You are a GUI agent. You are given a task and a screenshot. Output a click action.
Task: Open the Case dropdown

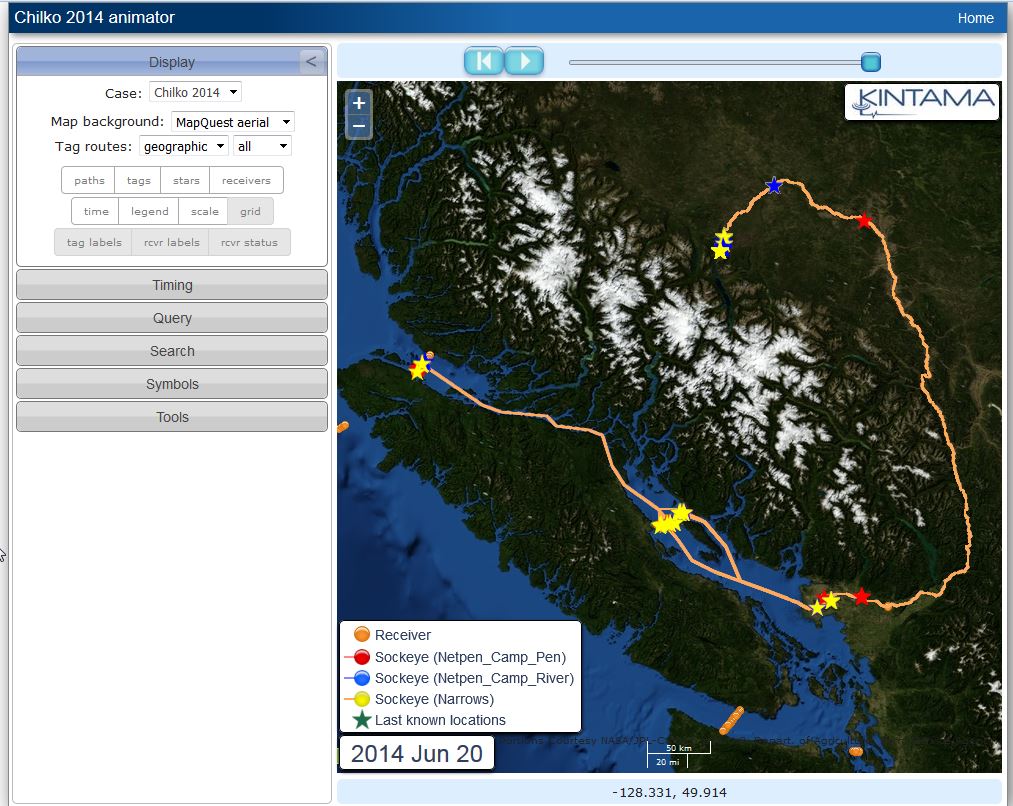coord(195,93)
